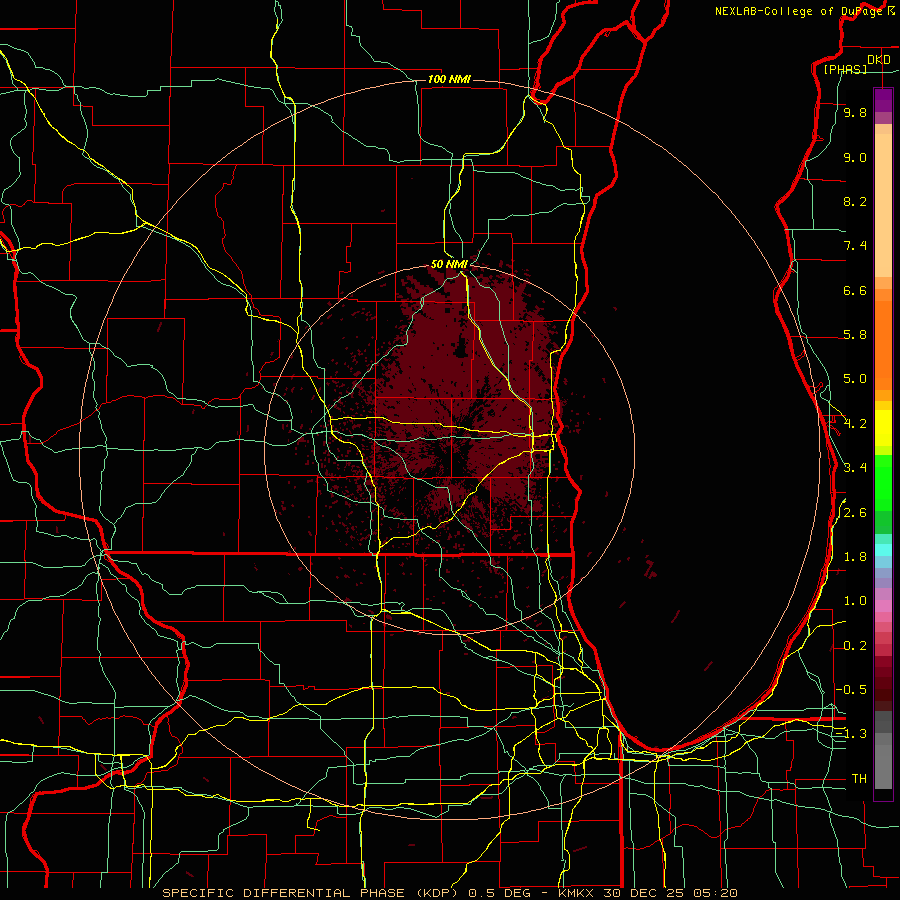
Task: Click "(KDP)" in the bottom caption
Action: coord(437,893)
